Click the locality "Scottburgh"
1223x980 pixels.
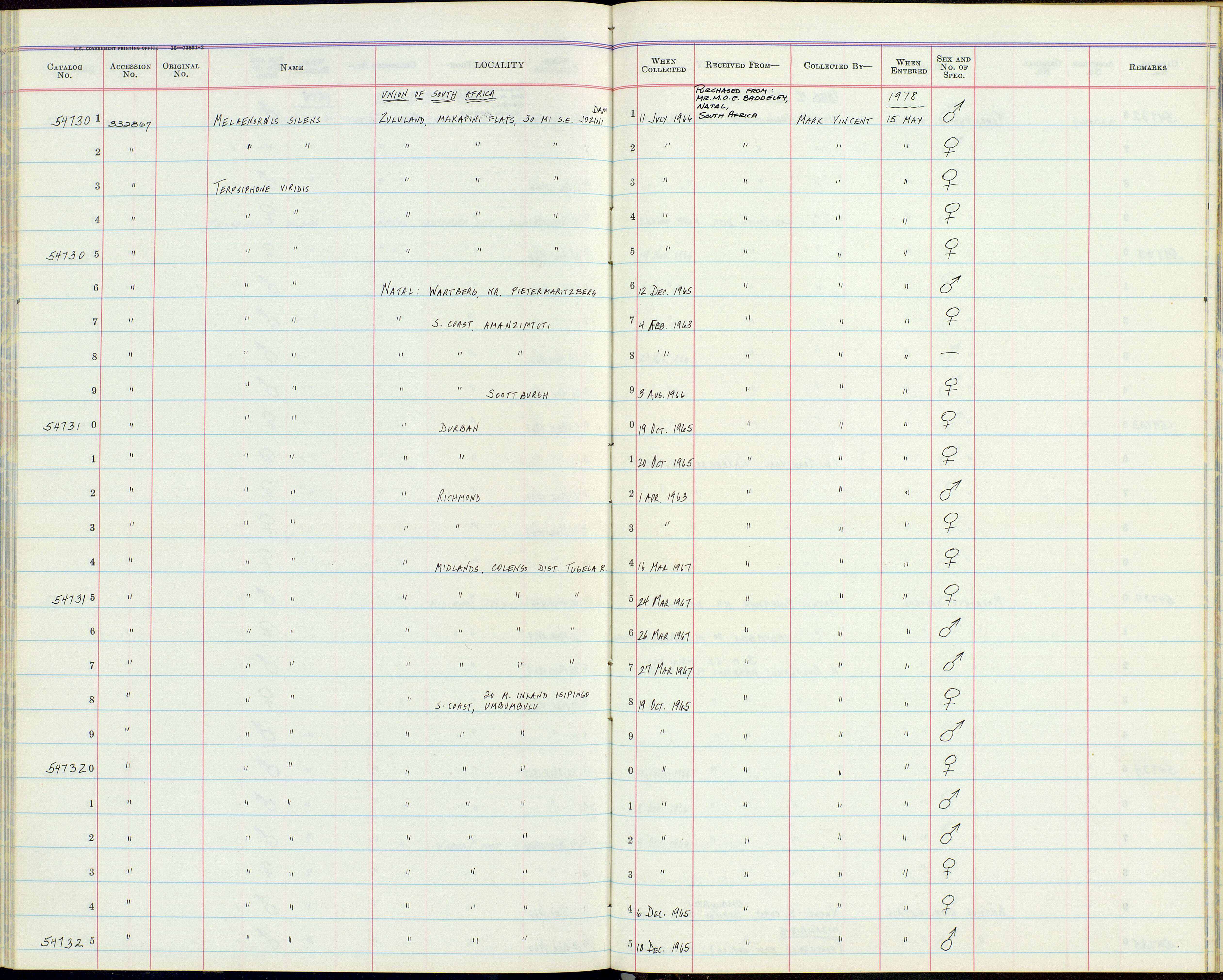517,395
